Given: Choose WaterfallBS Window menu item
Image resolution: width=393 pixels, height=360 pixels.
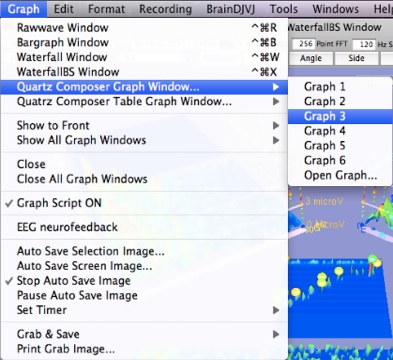Looking at the screenshot, I should (145, 72).
